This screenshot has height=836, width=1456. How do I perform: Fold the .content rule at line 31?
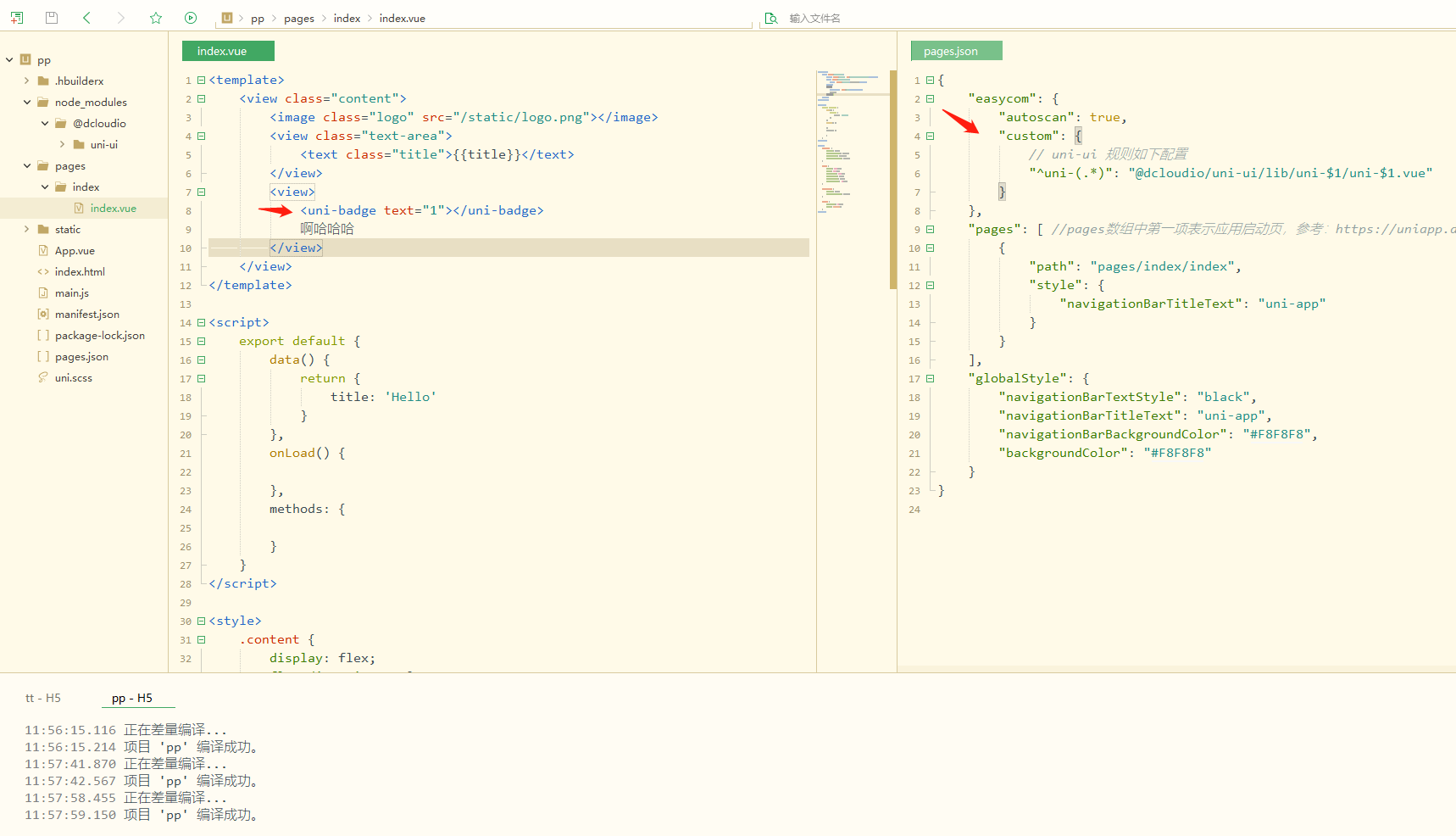[202, 639]
